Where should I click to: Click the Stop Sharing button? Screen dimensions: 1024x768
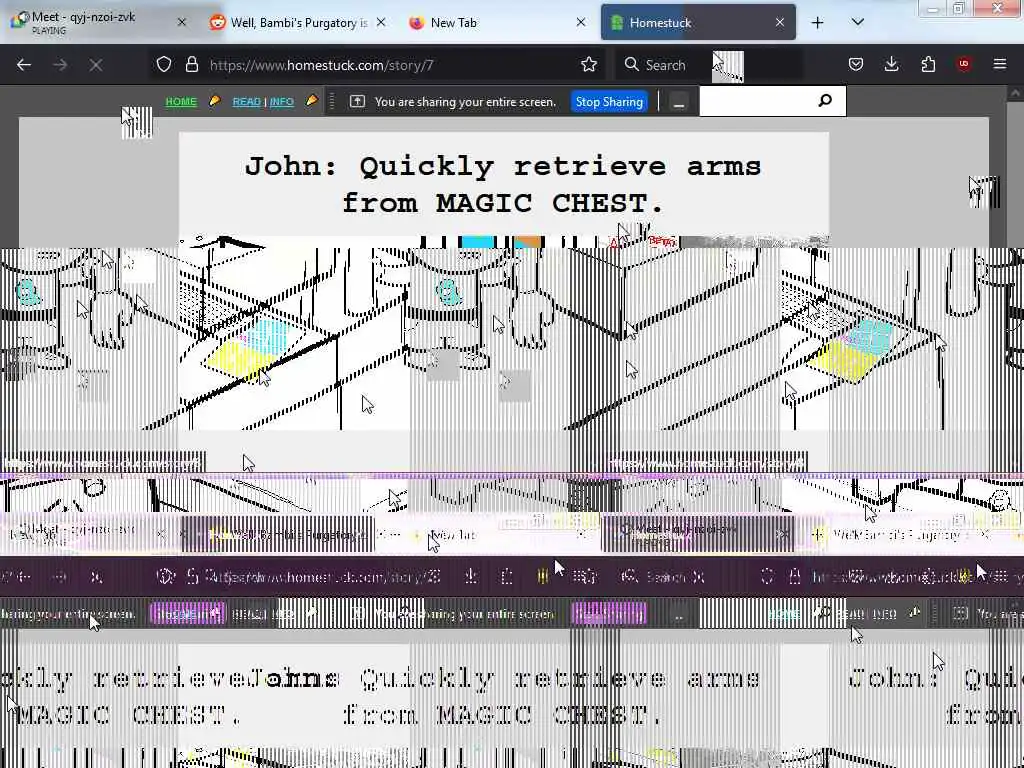pos(609,102)
